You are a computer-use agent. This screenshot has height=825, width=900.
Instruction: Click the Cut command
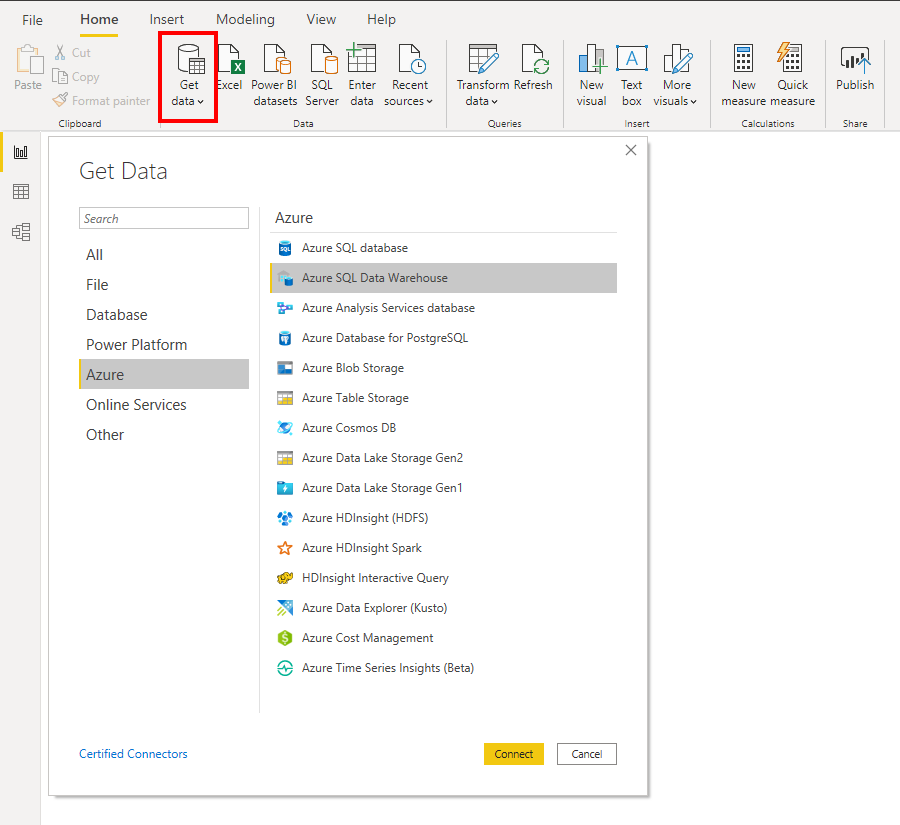click(73, 52)
